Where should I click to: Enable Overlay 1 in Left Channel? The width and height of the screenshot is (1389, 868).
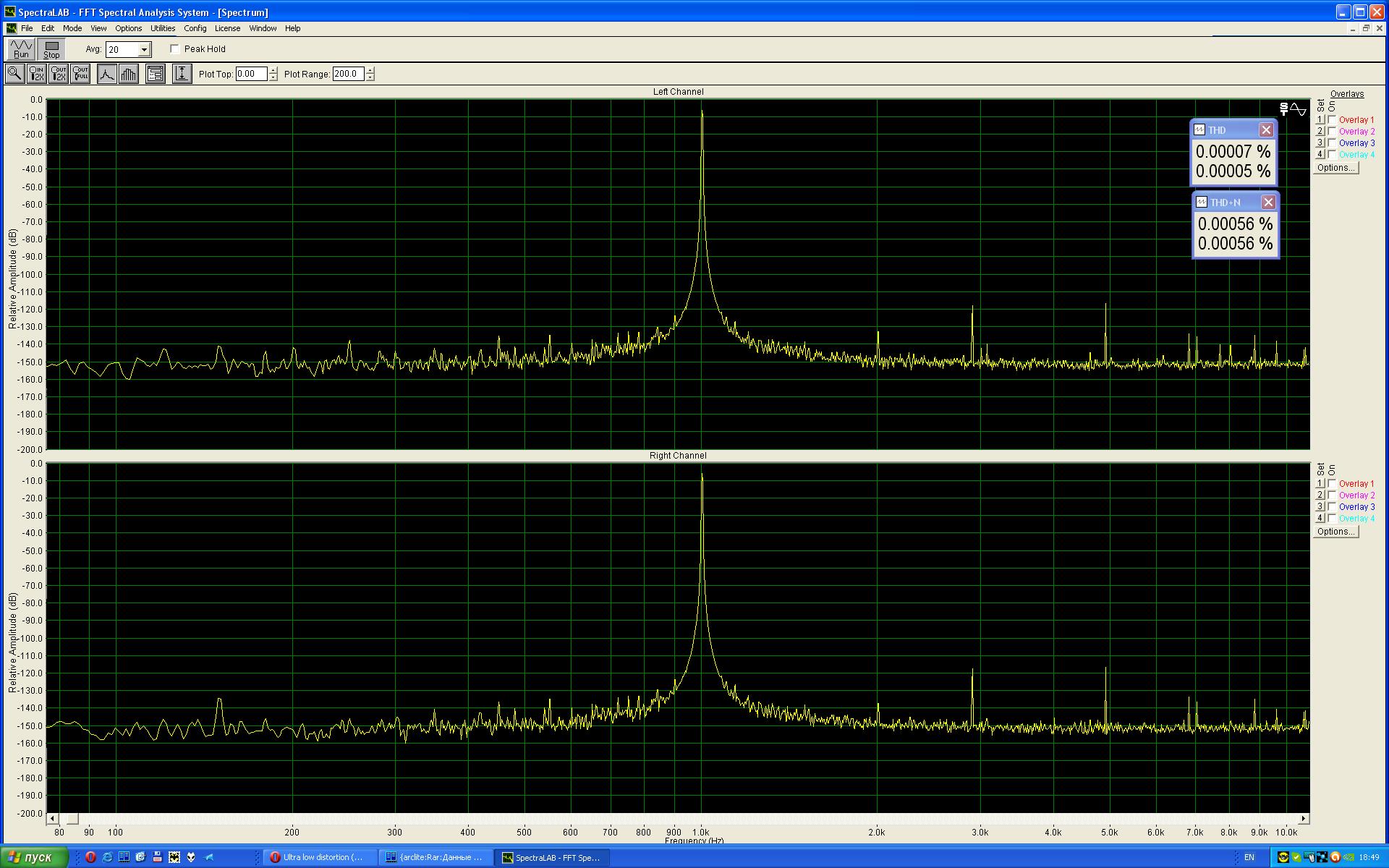(1332, 120)
